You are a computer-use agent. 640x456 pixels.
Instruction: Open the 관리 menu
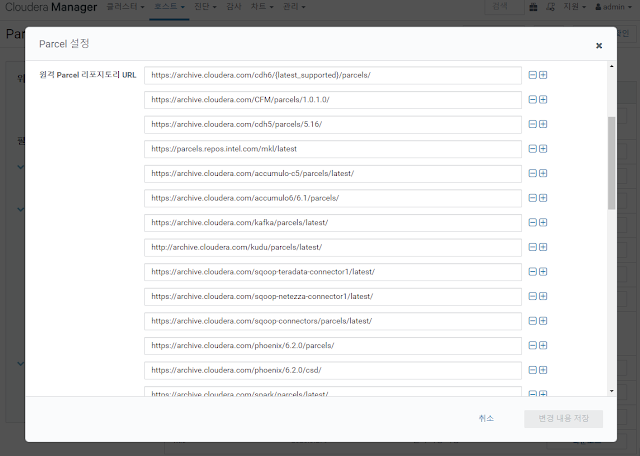(x=294, y=7)
